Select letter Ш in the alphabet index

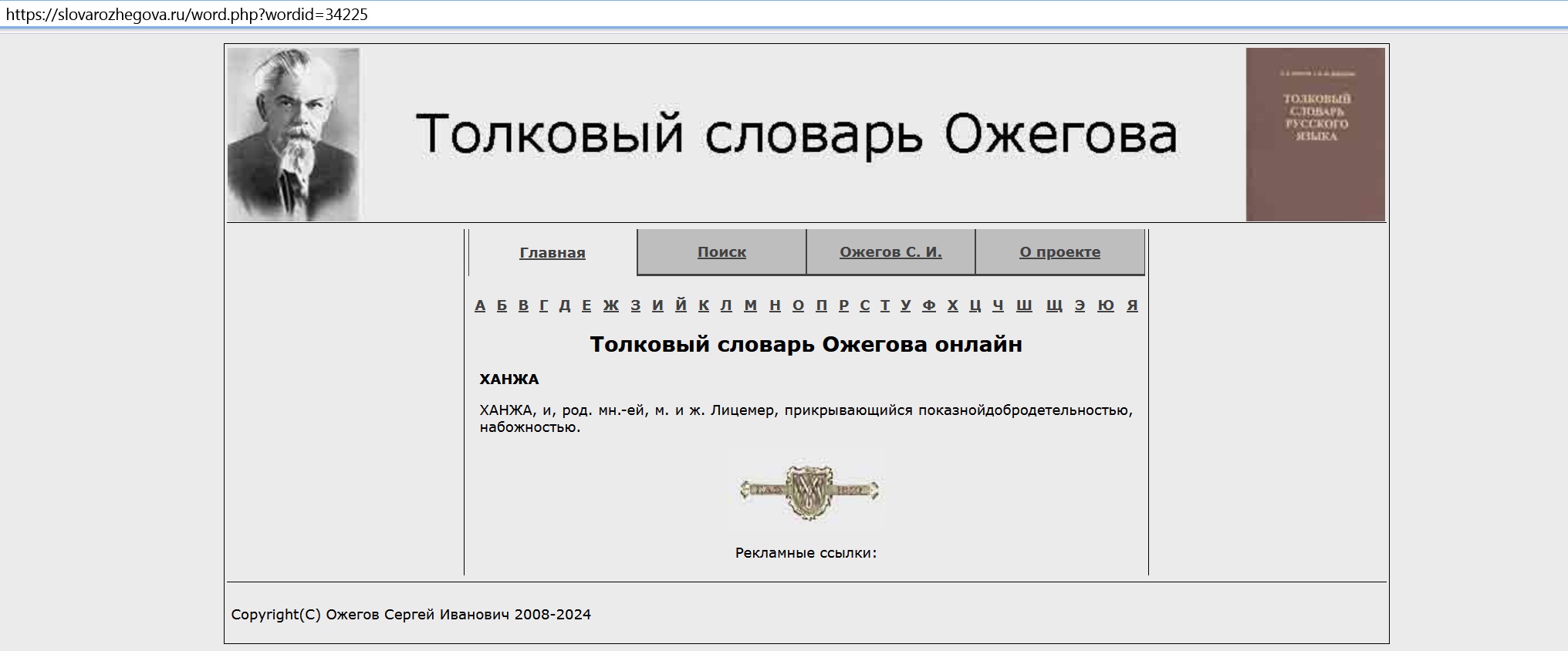coord(1024,305)
